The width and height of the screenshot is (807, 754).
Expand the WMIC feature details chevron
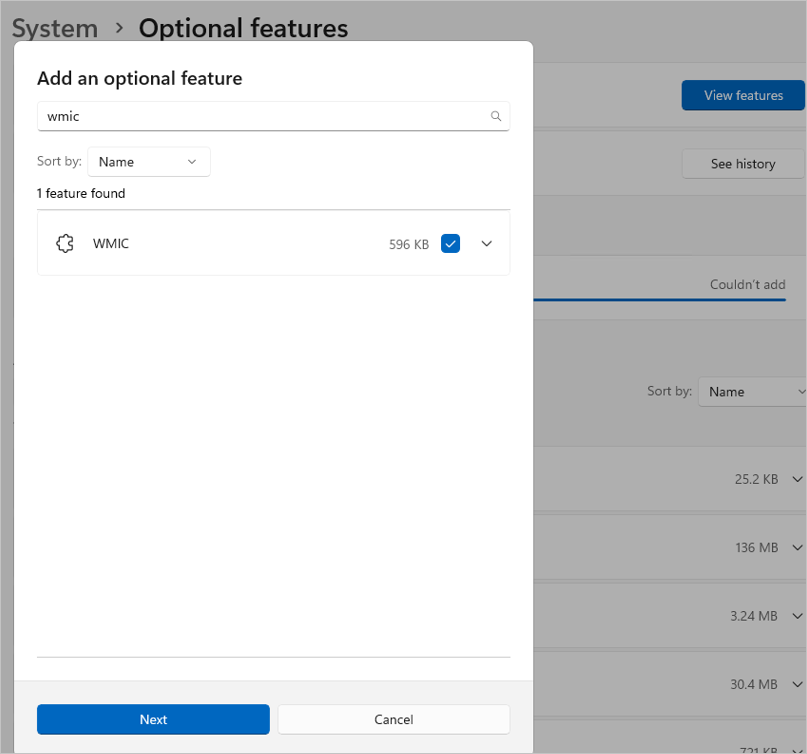pos(487,243)
